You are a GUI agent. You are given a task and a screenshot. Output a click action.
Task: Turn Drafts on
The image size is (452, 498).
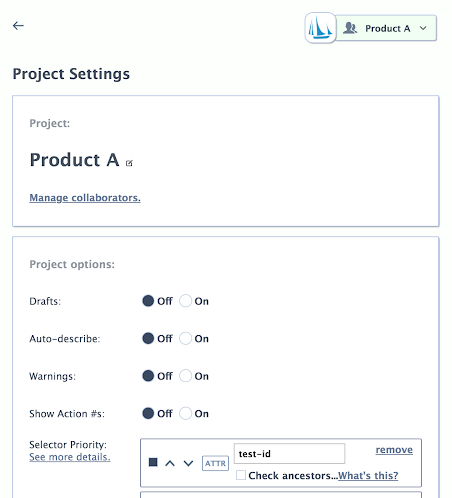185,301
